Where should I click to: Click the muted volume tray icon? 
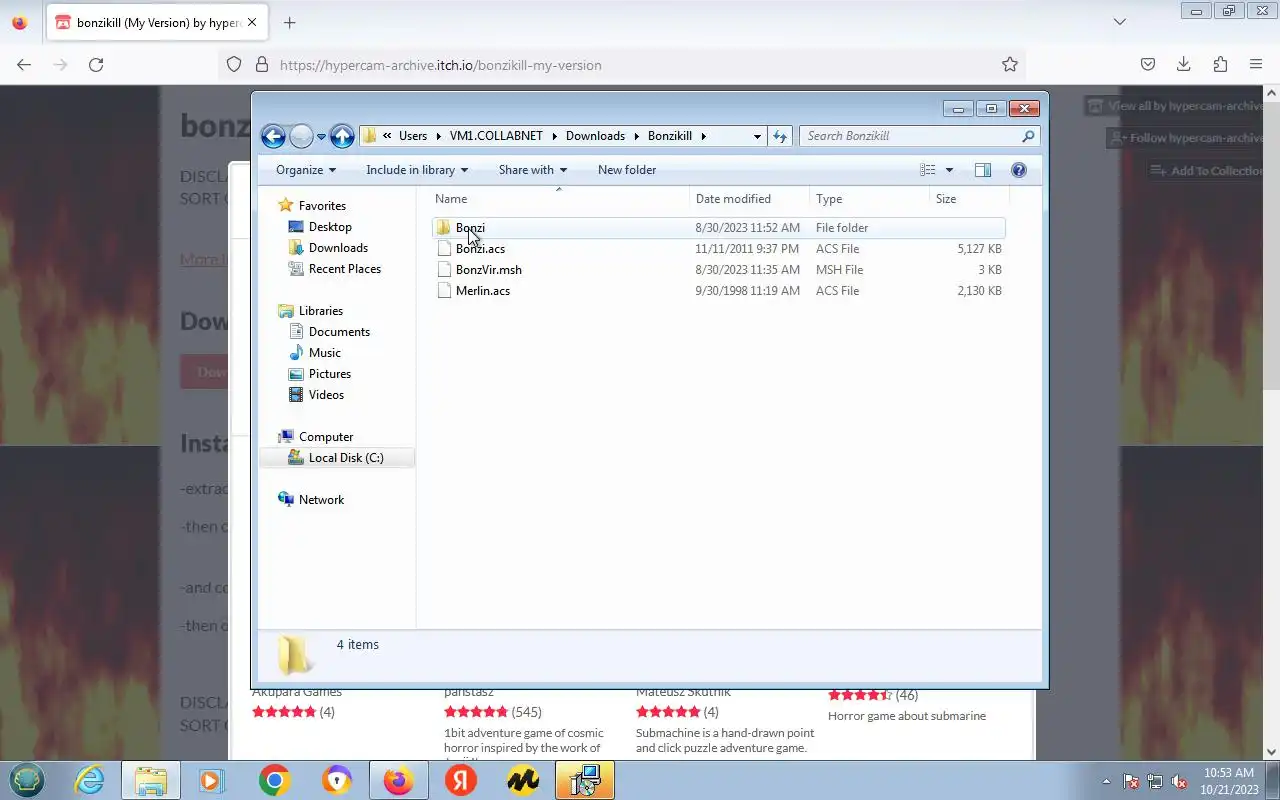[1180, 782]
